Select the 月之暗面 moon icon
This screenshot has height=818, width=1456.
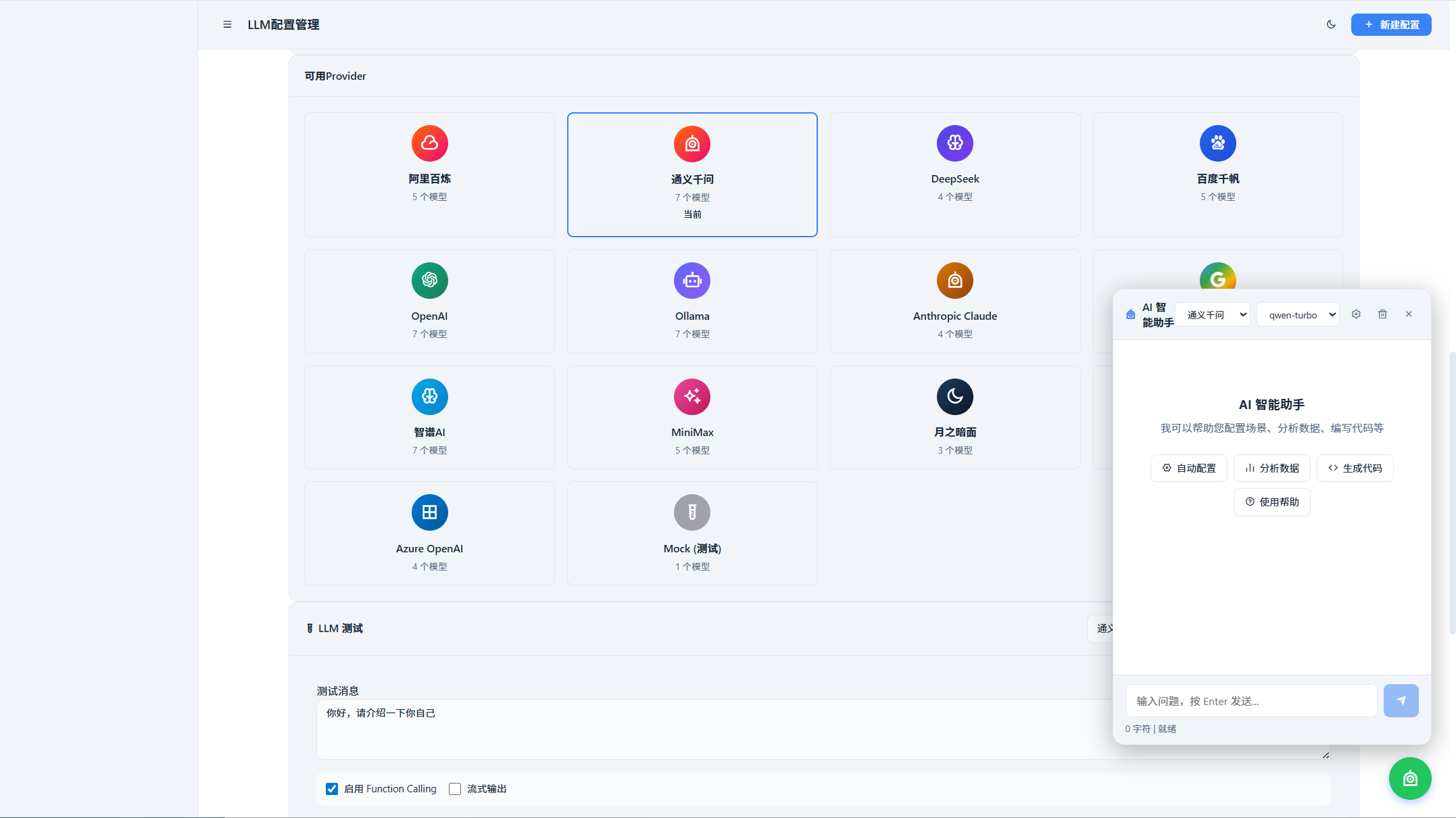pyautogui.click(x=955, y=397)
